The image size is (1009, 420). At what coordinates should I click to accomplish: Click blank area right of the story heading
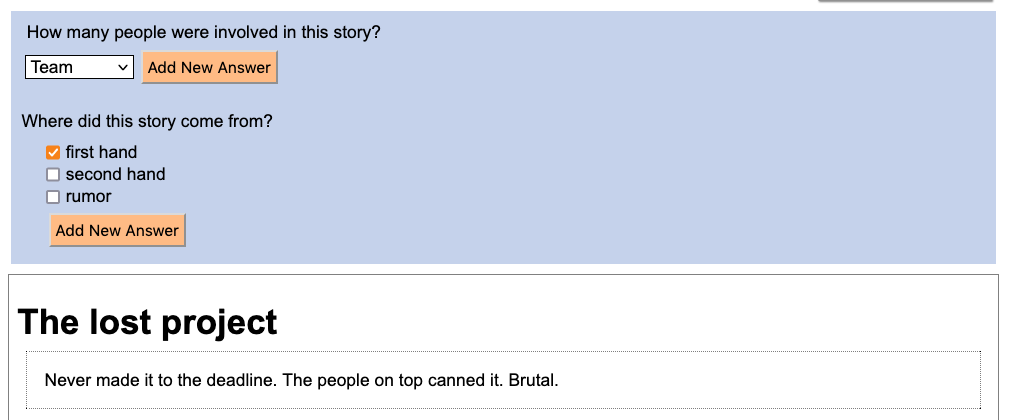pyautogui.click(x=650, y=322)
